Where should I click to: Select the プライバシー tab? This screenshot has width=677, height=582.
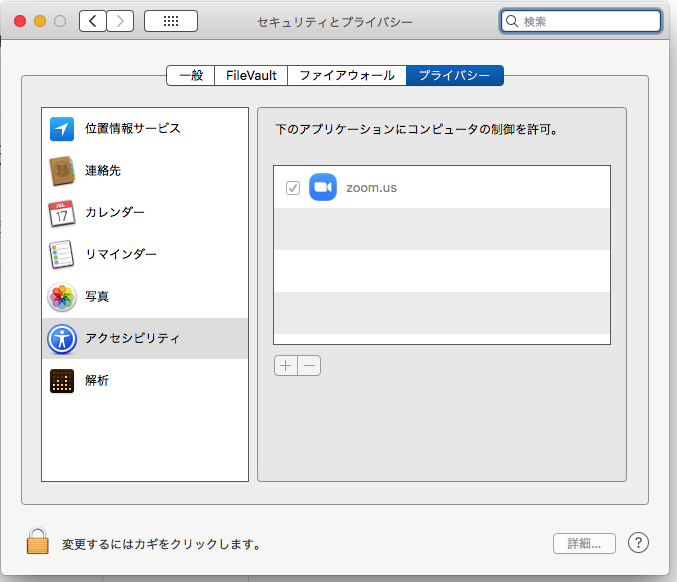coord(455,75)
